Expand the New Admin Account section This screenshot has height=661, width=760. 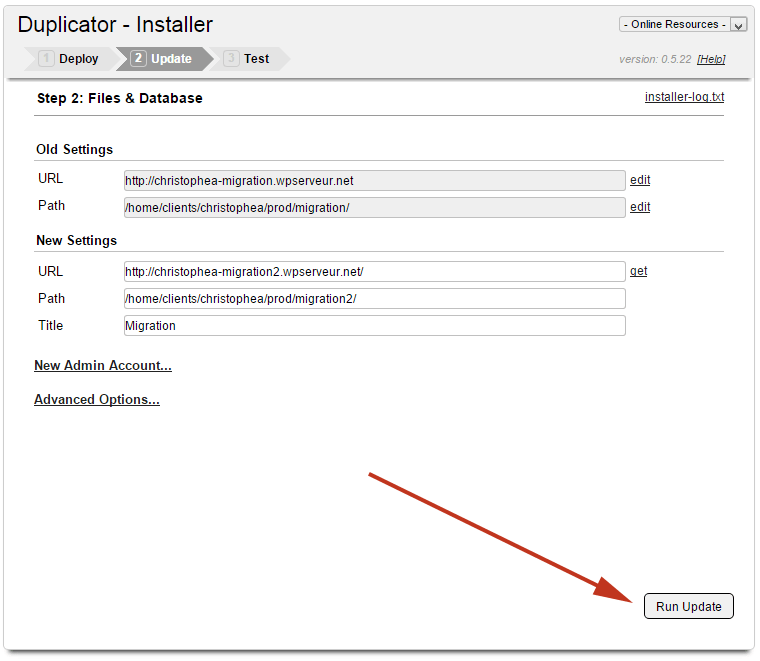[x=103, y=366]
